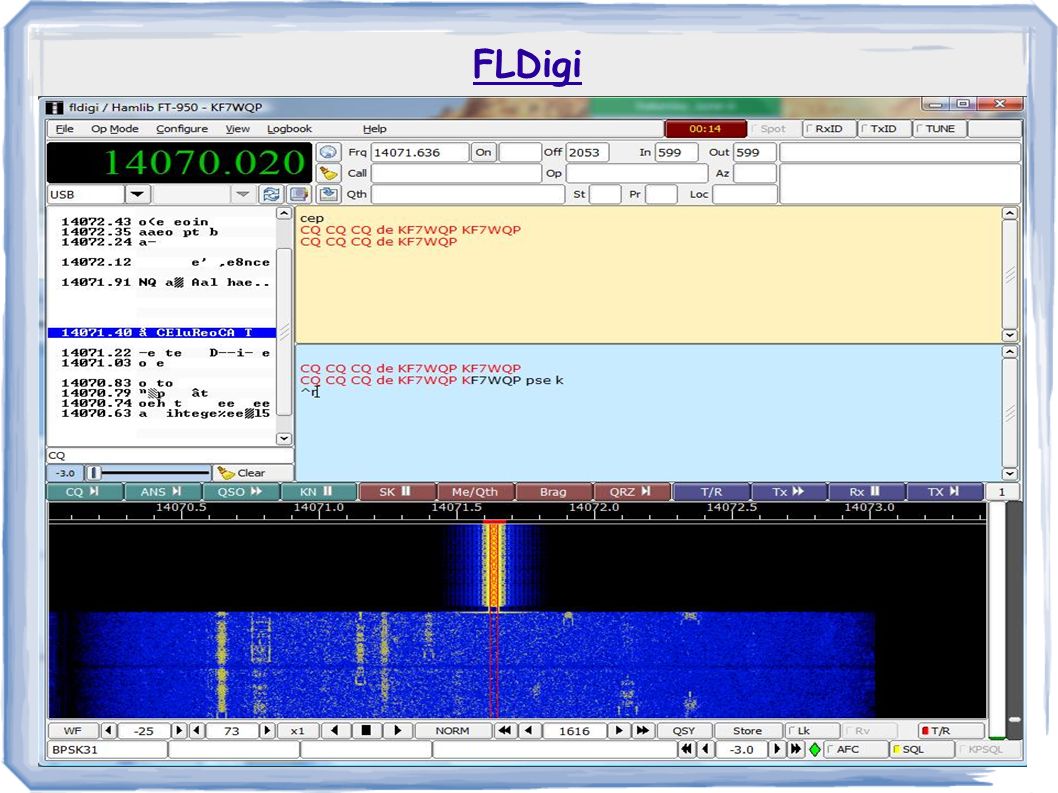Click the NORM waterfall speed button
This screenshot has width=1058, height=793.
(453, 730)
